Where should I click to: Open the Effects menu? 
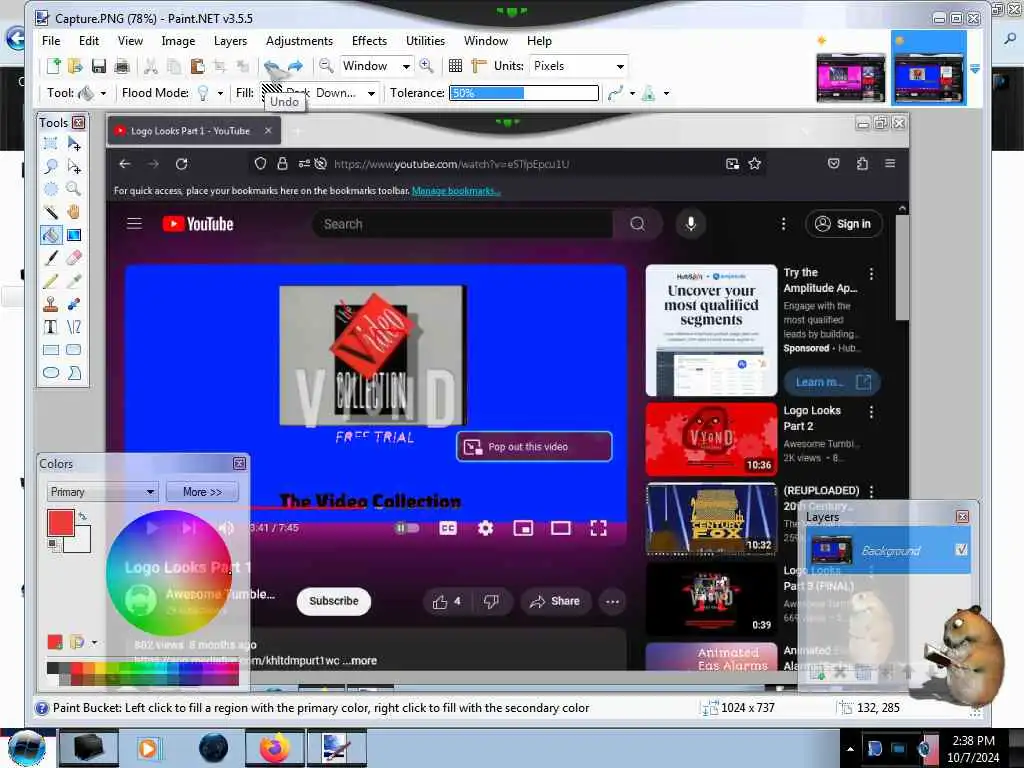(369, 40)
